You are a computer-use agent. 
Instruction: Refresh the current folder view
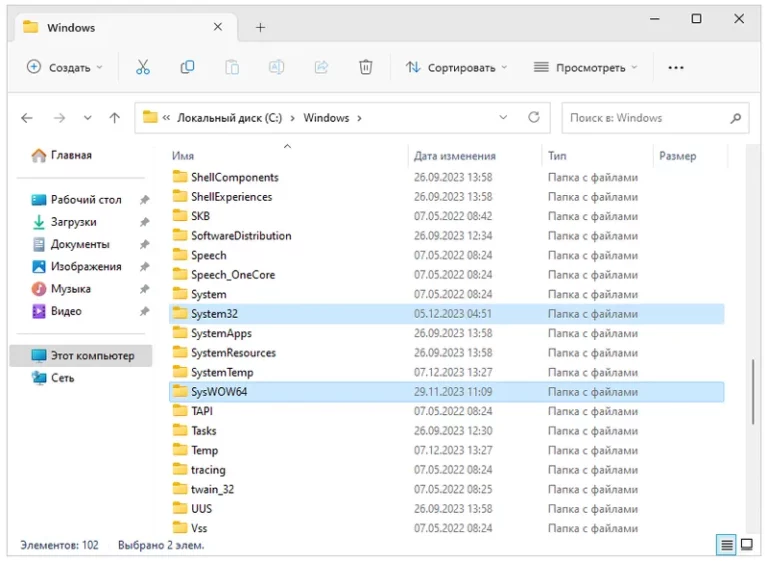534,118
